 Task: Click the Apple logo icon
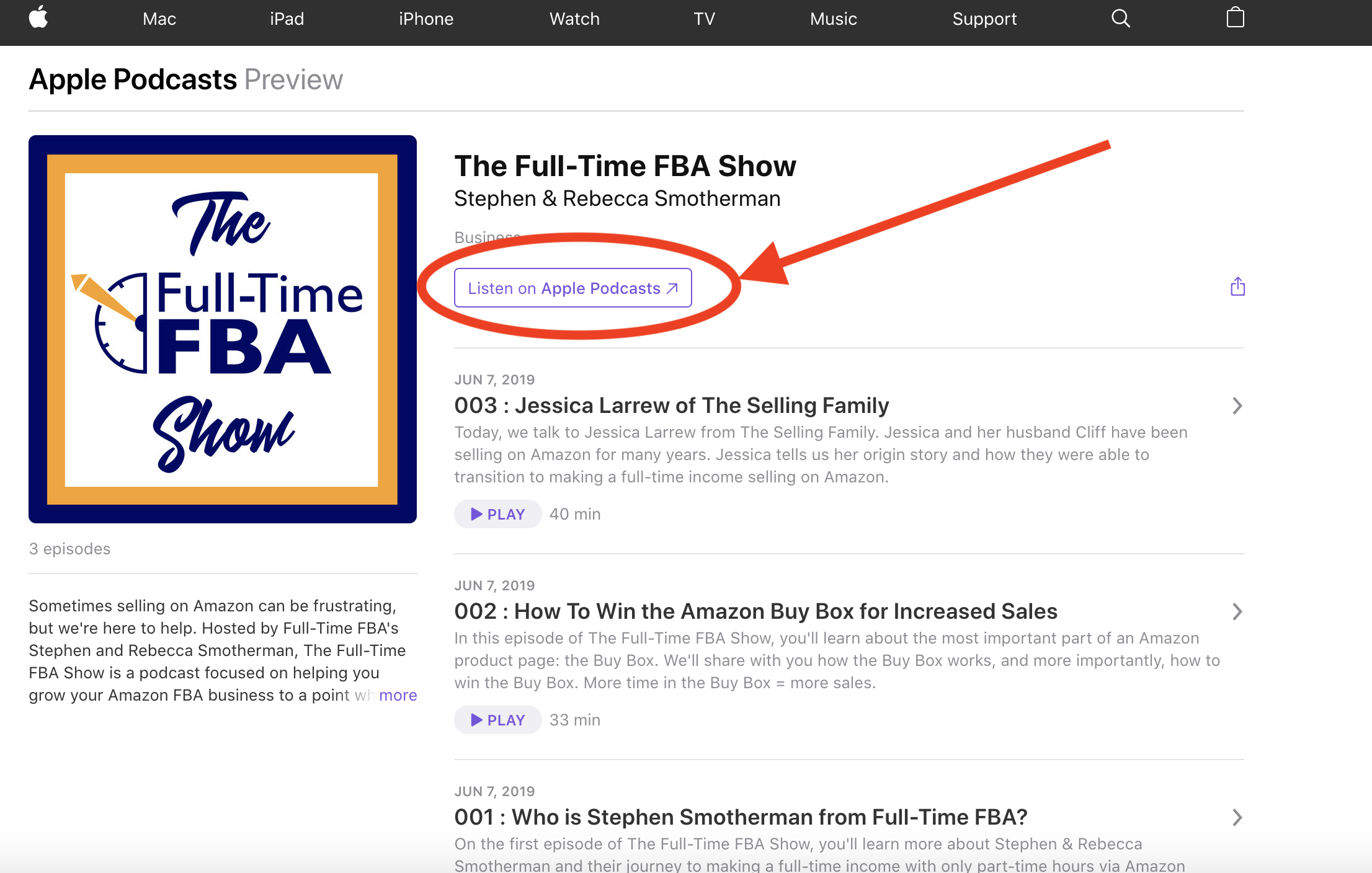pos(38,17)
